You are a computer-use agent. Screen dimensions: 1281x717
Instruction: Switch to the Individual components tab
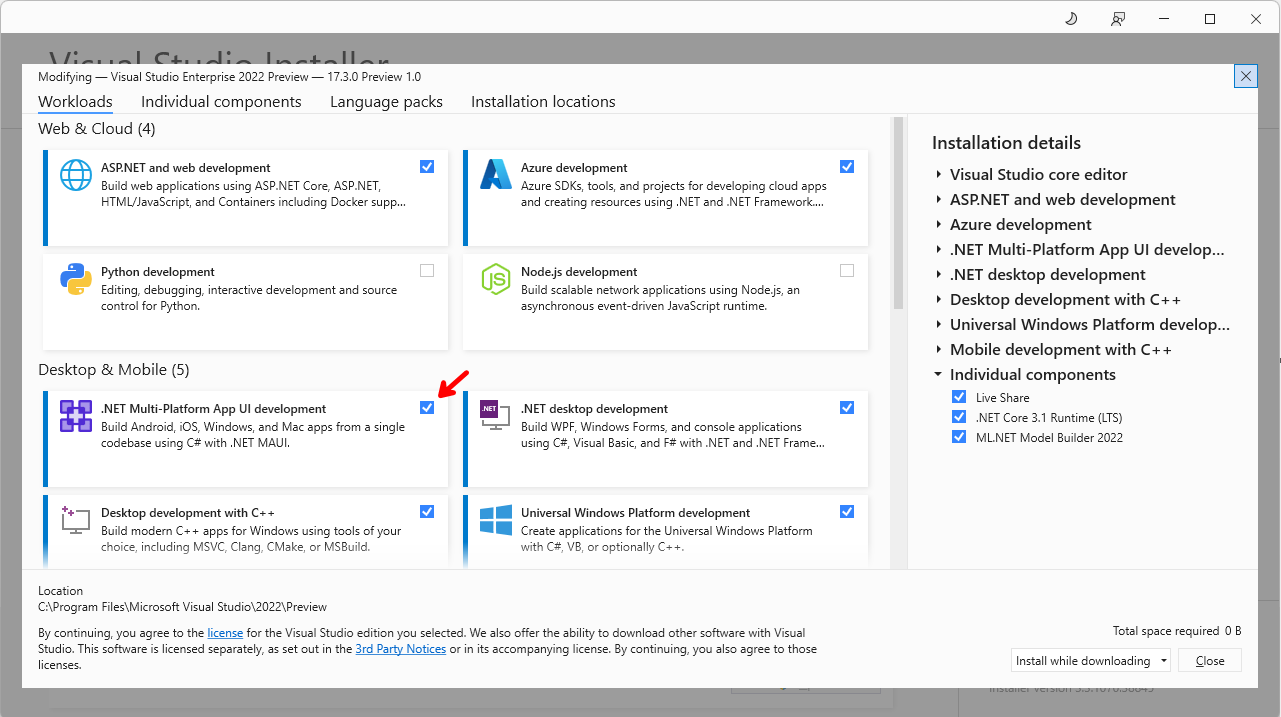tap(221, 102)
